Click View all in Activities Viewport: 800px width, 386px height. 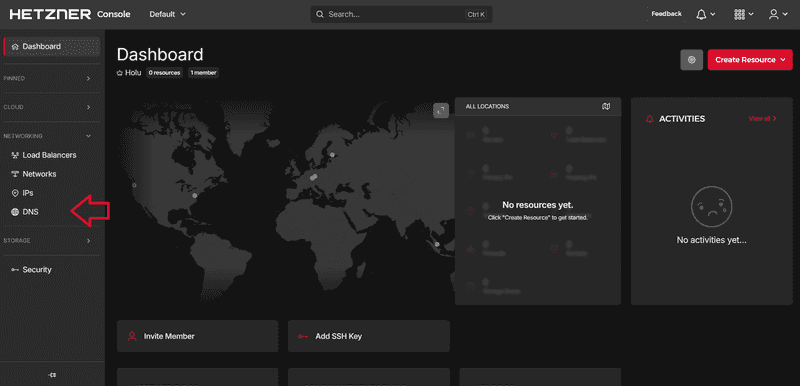[x=762, y=118]
